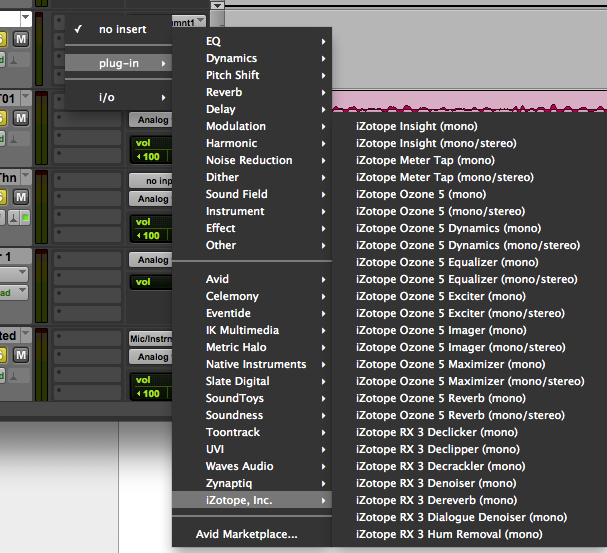Image resolution: width=607 pixels, height=553 pixels.
Task: Open the 'mnt1' selector dropdown at top
Action: pyautogui.click(x=189, y=22)
